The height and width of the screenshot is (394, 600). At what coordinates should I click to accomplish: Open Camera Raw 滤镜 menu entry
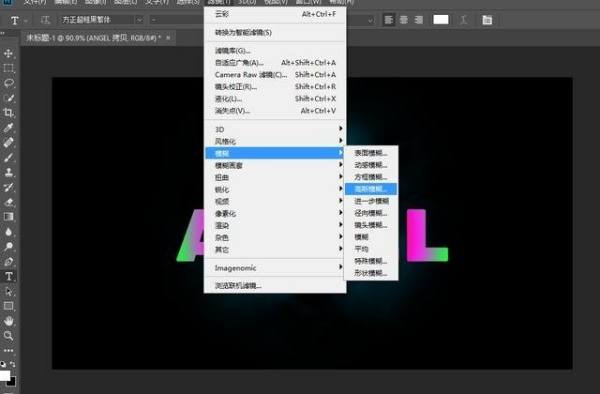tap(275, 75)
